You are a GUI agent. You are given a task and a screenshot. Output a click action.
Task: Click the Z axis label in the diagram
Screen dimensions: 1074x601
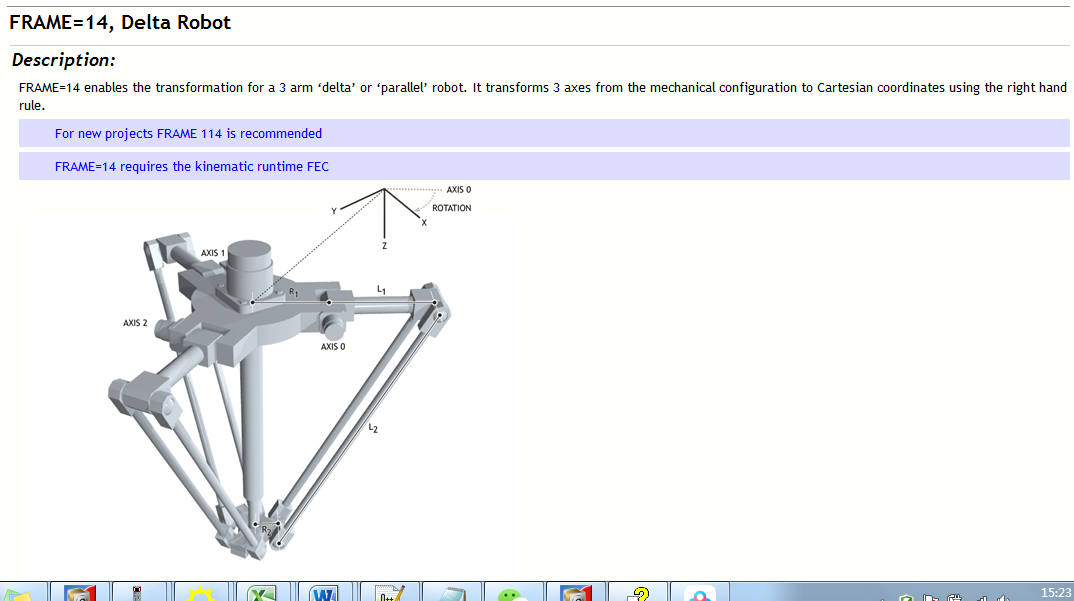coord(384,246)
